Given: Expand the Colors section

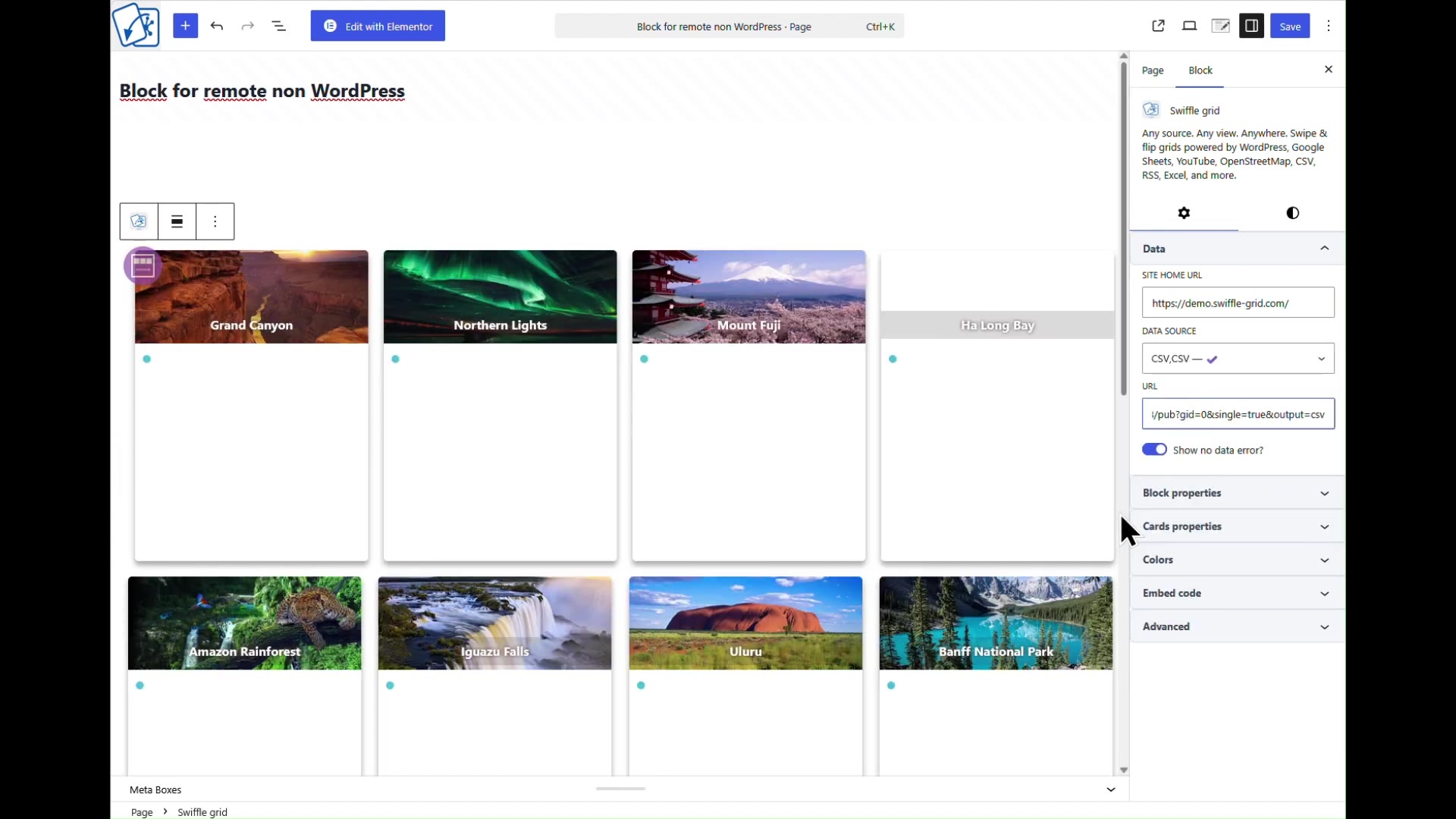Looking at the screenshot, I should coord(1238,560).
